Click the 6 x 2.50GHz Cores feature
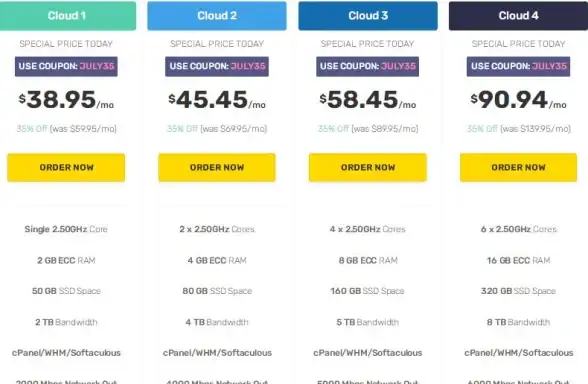This screenshot has height=384, width=588. (x=518, y=229)
